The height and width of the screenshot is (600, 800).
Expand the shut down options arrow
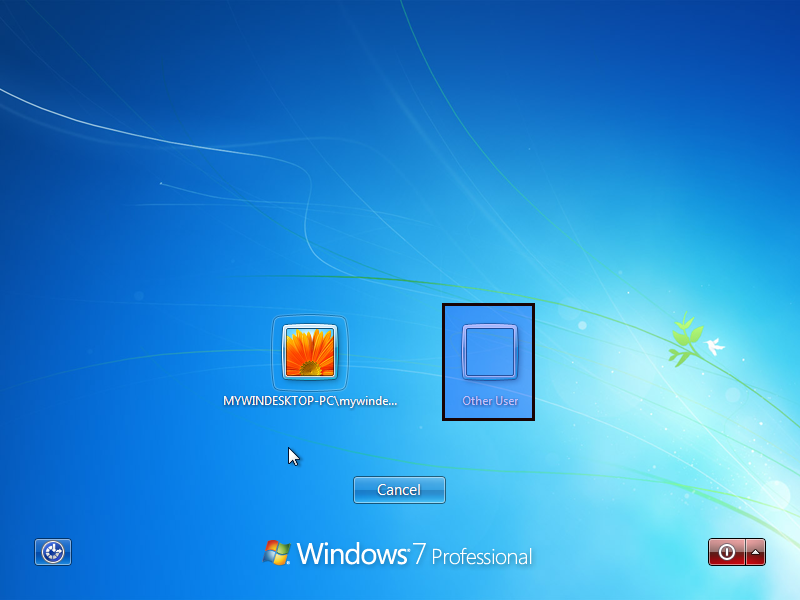[756, 552]
